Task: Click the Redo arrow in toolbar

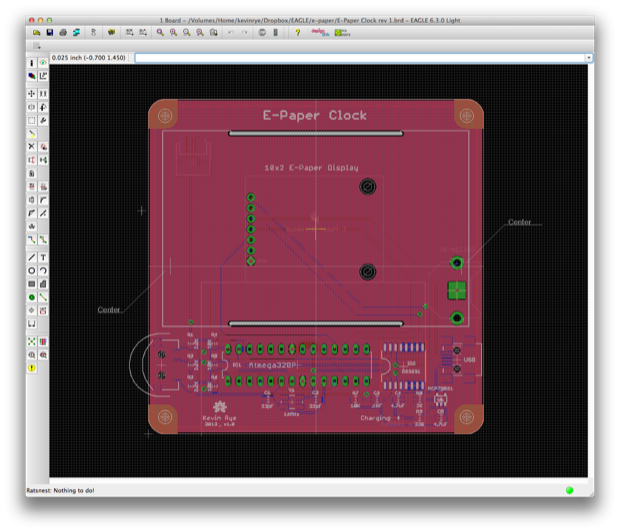Action: tap(244, 32)
